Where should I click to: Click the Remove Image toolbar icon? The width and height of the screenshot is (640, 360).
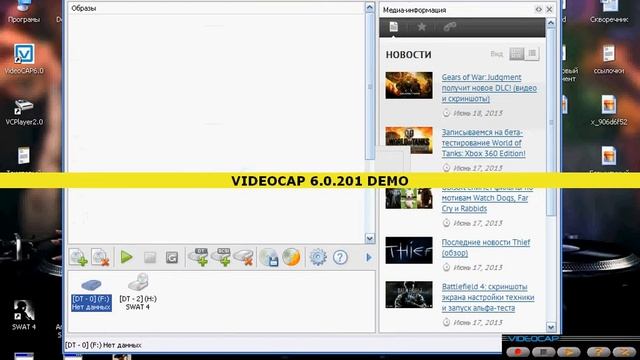(x=100, y=258)
